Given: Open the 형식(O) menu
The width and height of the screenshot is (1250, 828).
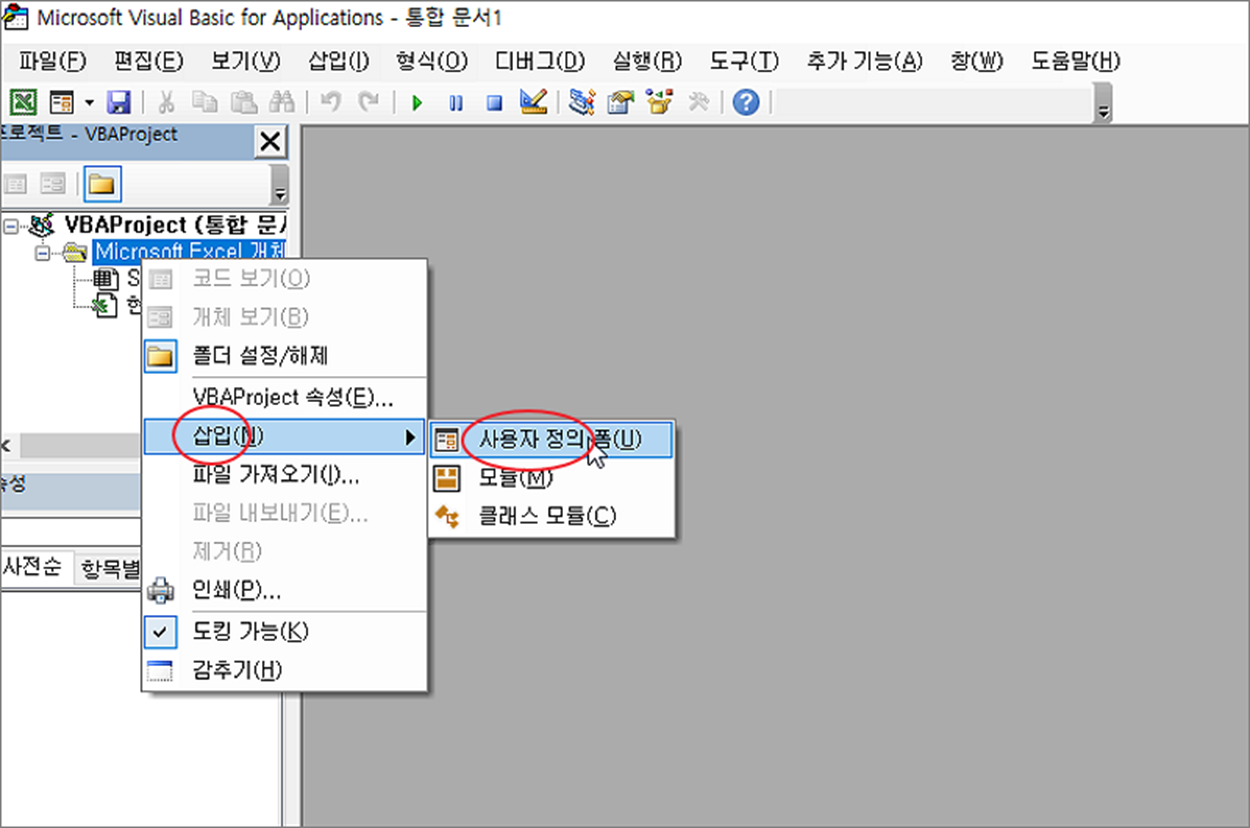Looking at the screenshot, I should coord(432,61).
